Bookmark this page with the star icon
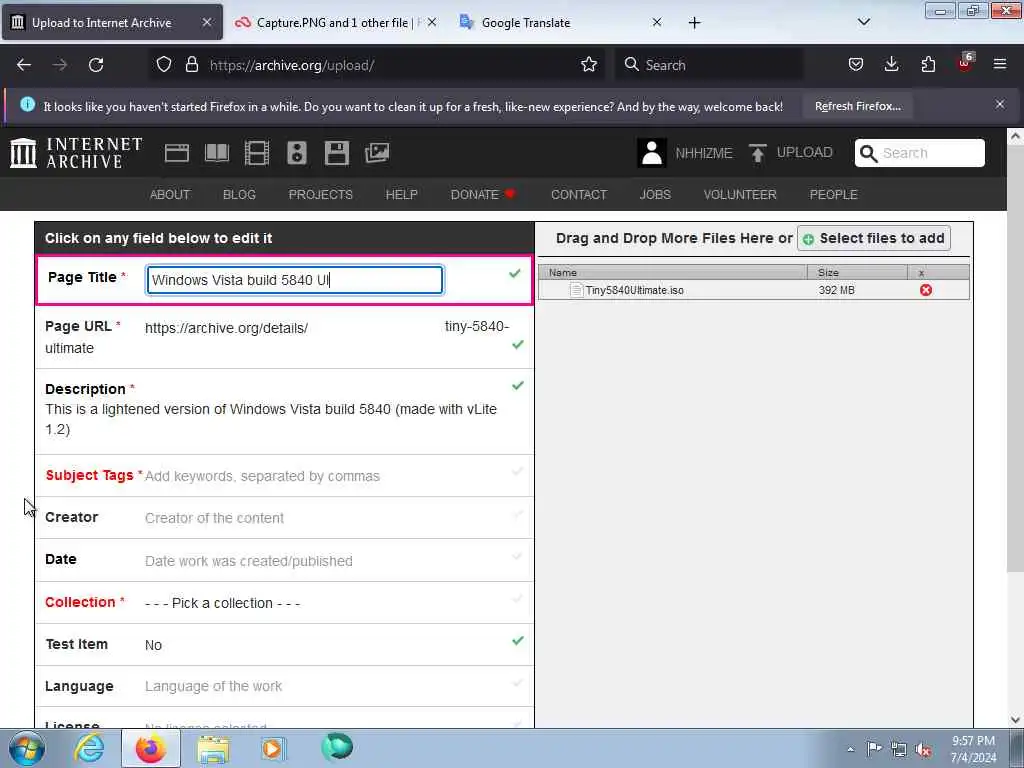 588,65
